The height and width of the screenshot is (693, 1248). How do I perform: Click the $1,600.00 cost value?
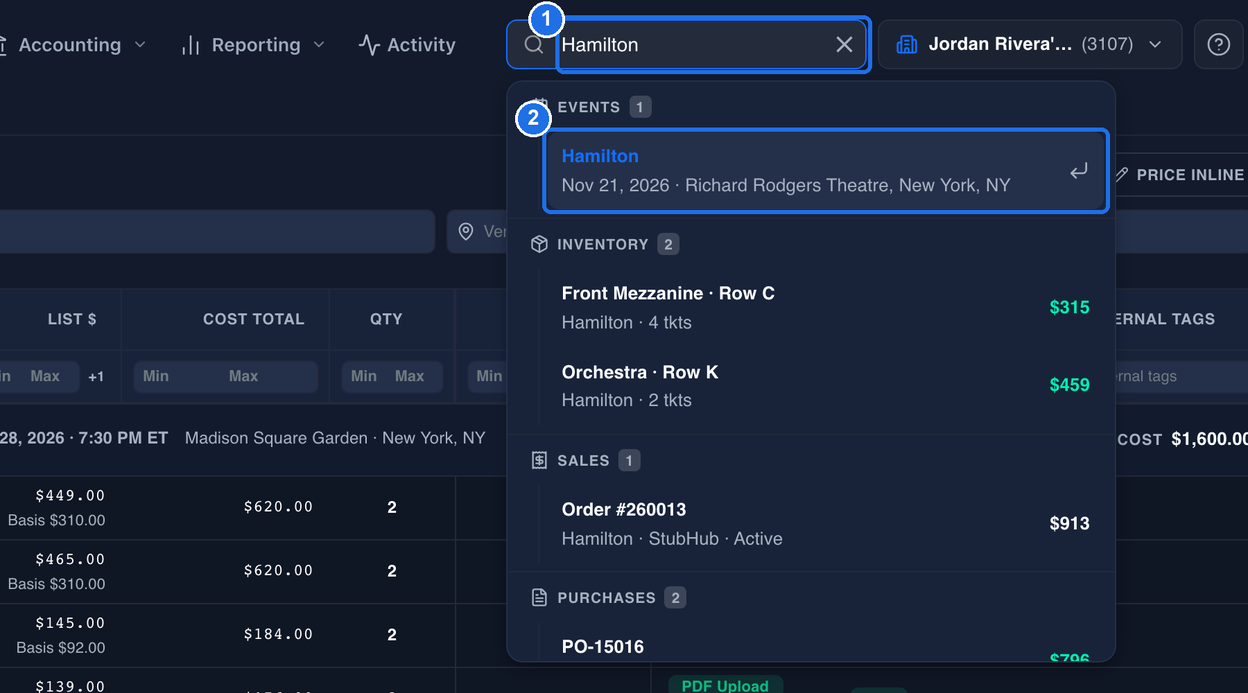pyautogui.click(x=1210, y=439)
